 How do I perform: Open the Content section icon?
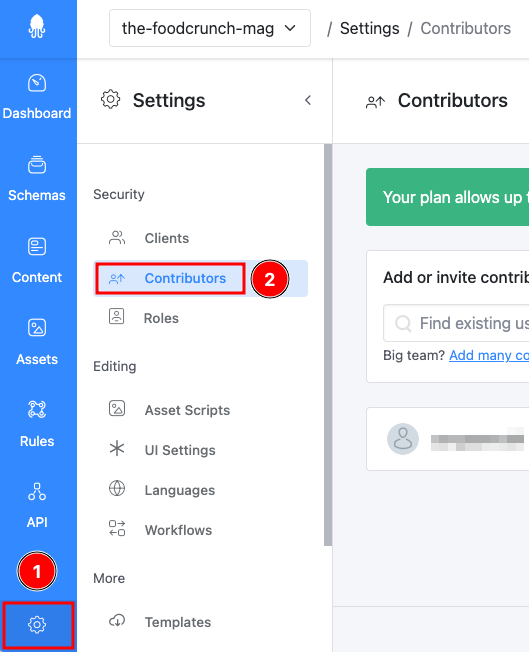(37, 247)
